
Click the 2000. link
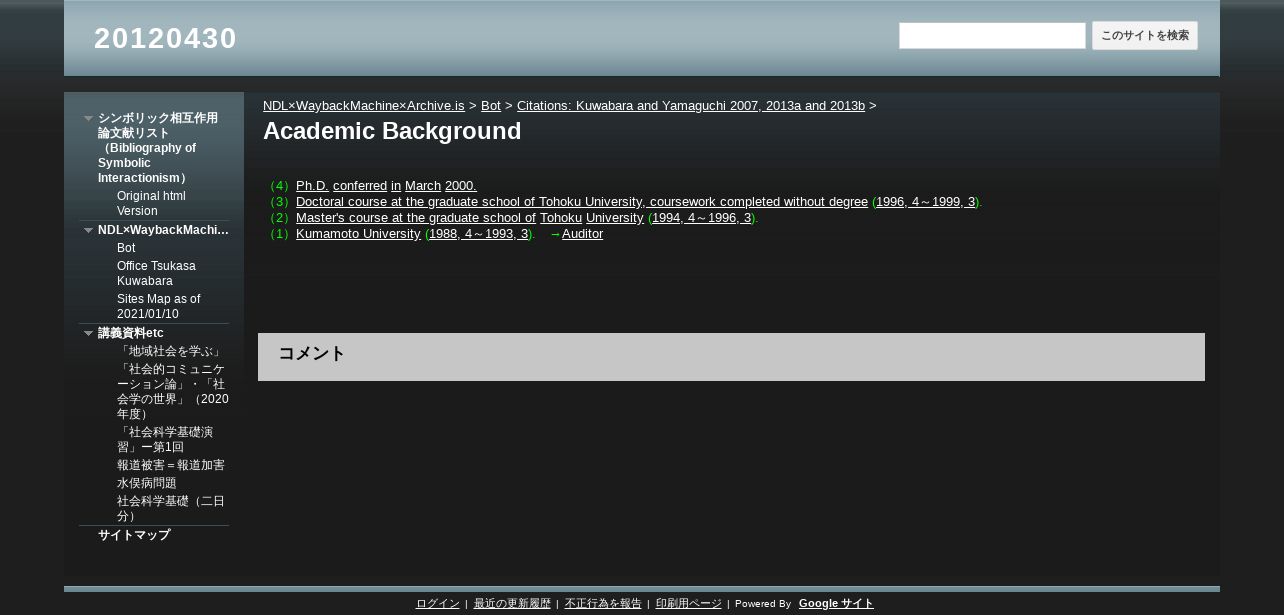tap(461, 185)
